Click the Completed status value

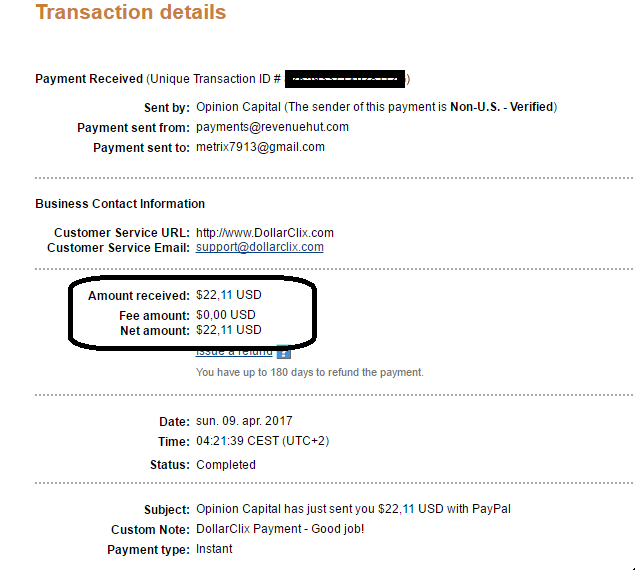click(x=226, y=465)
